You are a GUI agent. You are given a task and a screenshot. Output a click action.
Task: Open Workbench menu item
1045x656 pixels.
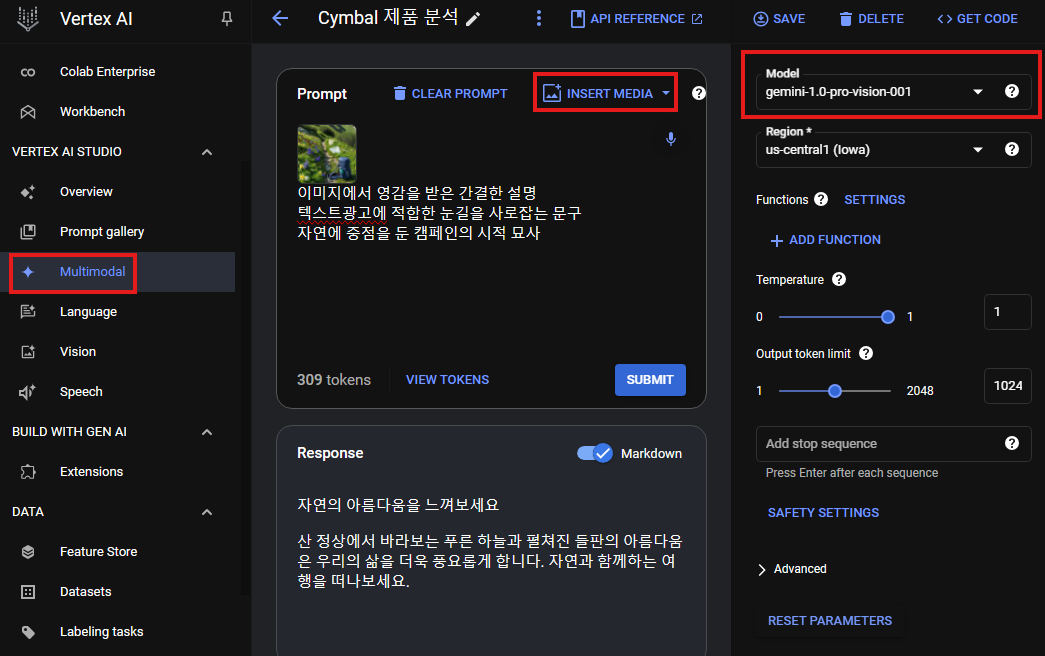coord(93,112)
